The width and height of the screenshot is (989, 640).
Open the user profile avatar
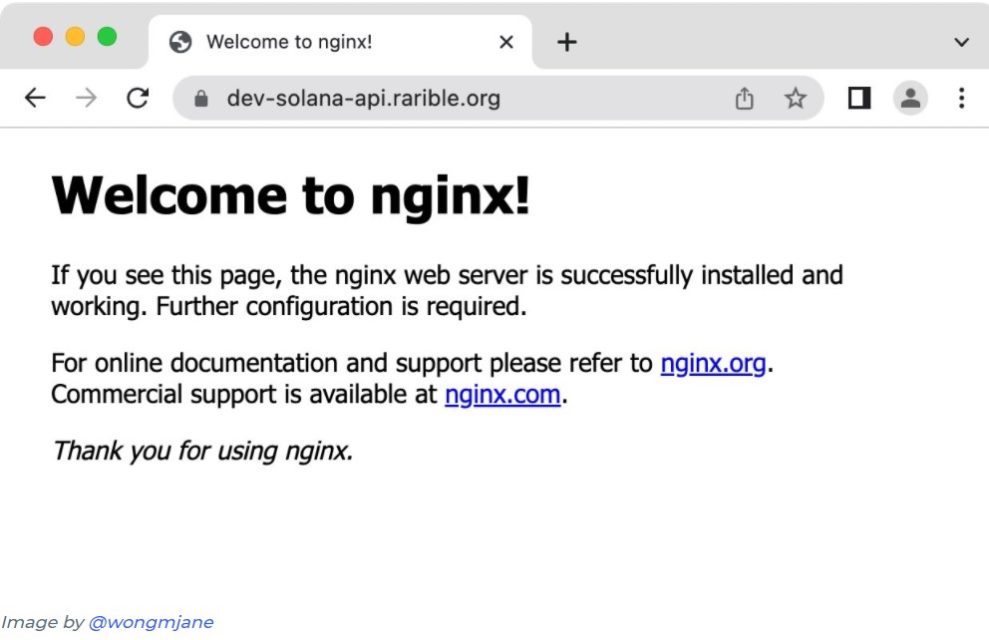click(x=910, y=98)
